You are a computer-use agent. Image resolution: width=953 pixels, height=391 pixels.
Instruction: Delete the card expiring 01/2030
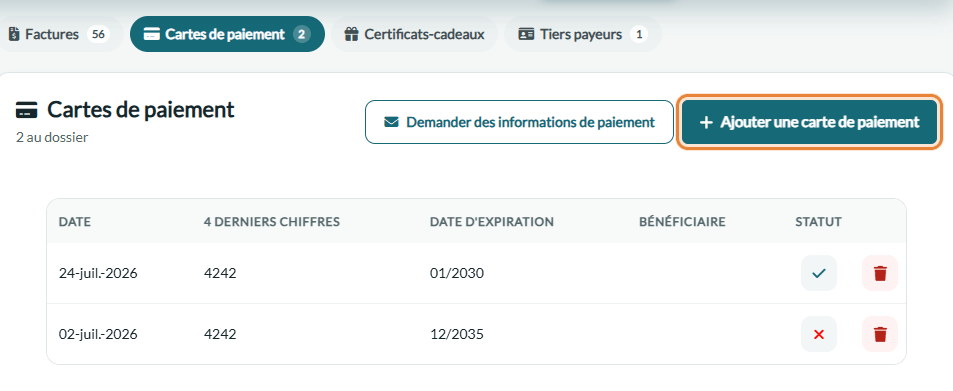pos(879,273)
